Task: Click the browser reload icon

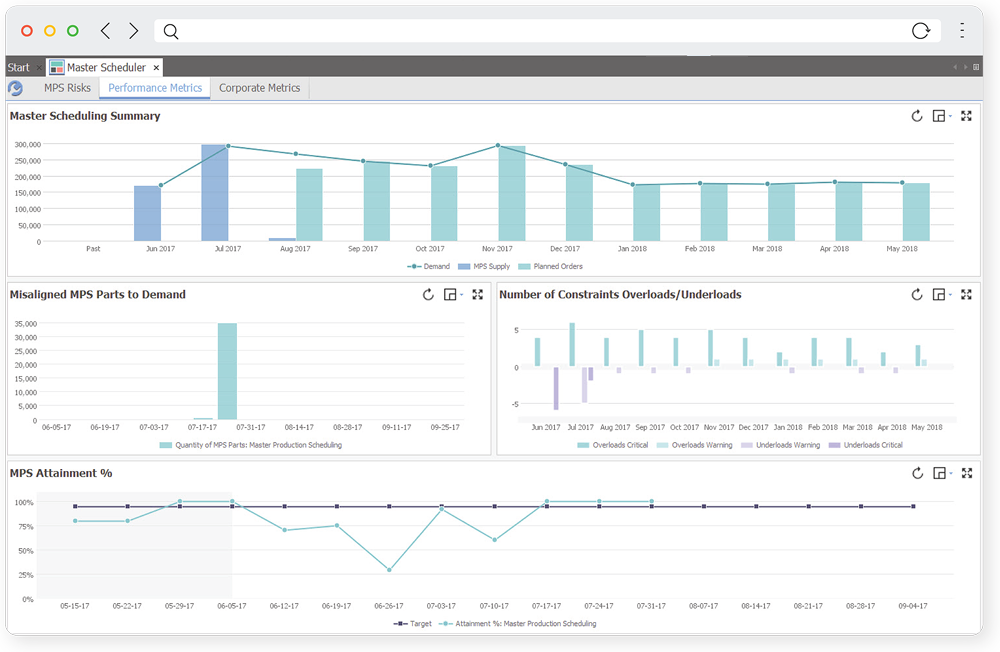Action: (x=921, y=31)
